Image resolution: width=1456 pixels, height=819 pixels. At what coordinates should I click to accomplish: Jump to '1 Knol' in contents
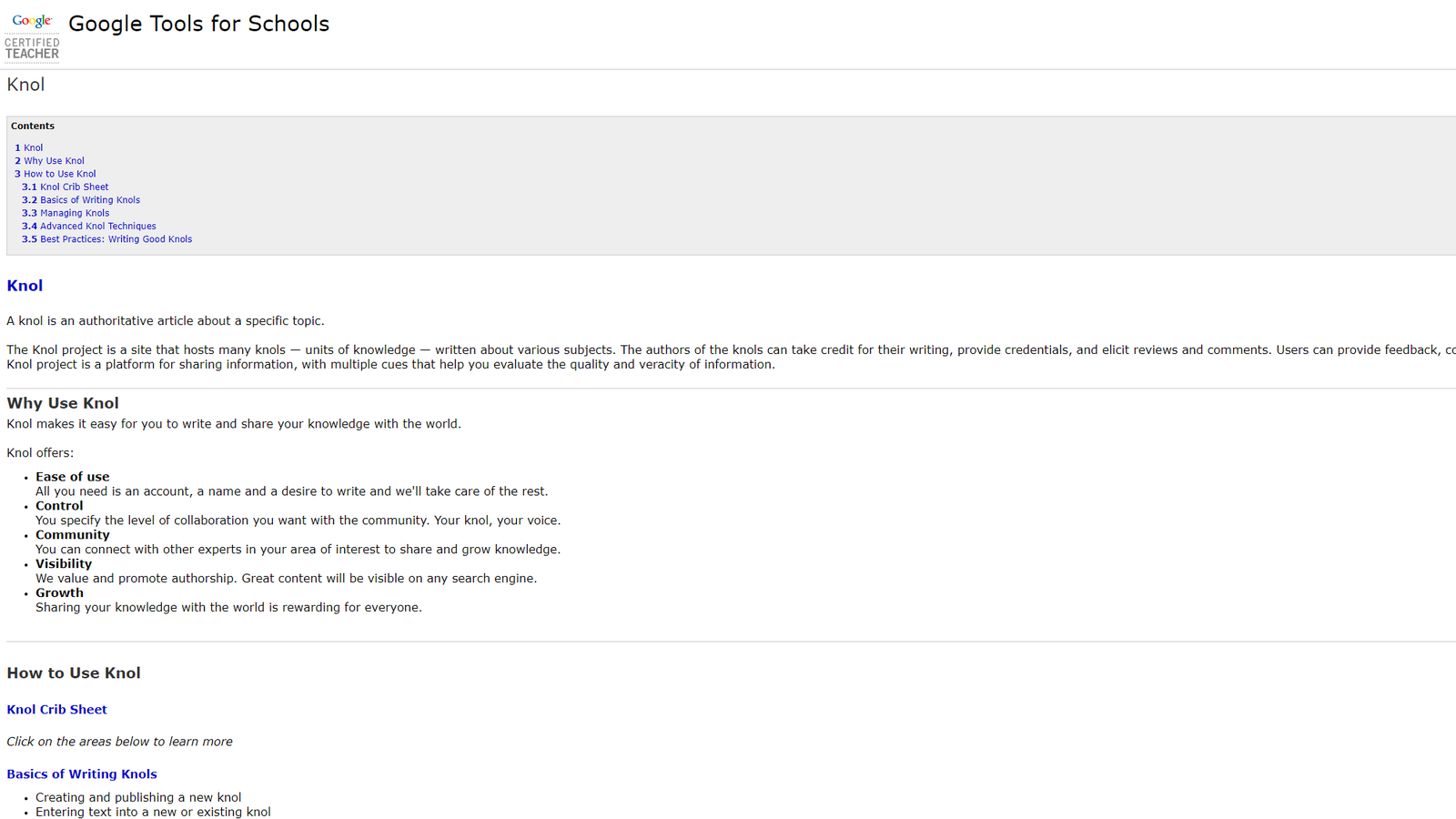coord(29,147)
